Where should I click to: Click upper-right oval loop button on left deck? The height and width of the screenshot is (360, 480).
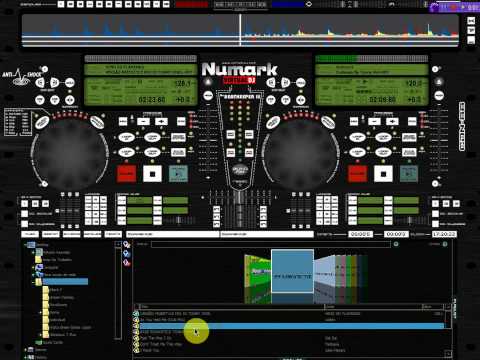click(x=152, y=137)
